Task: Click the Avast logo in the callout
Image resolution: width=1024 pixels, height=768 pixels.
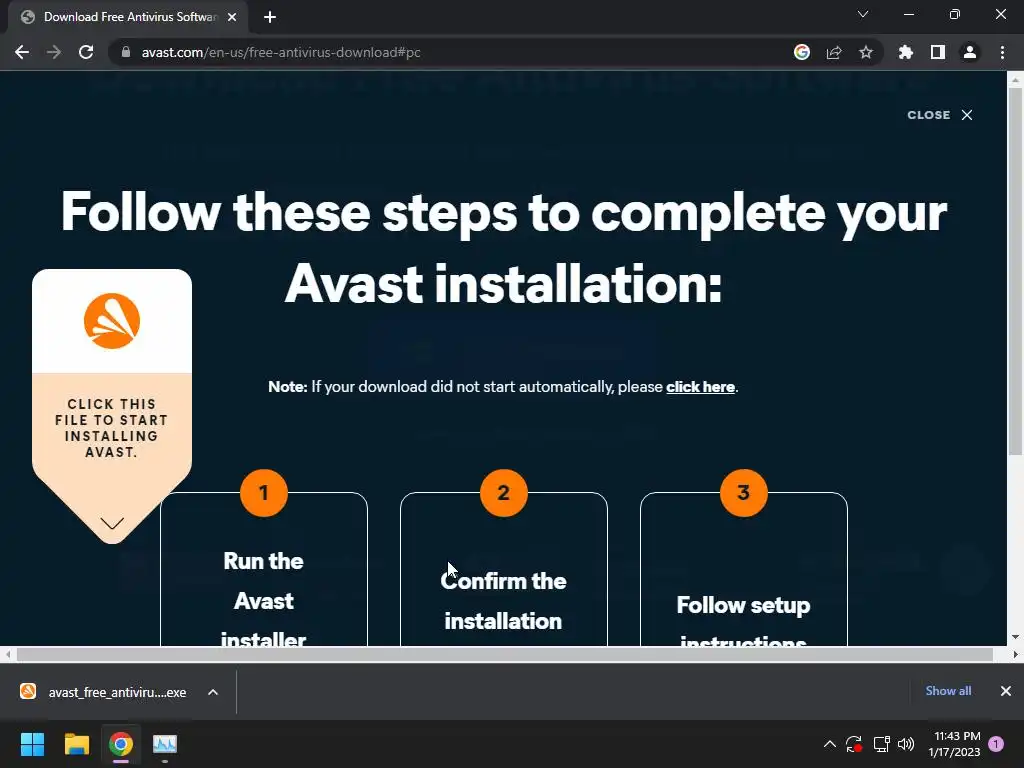Action: click(112, 321)
